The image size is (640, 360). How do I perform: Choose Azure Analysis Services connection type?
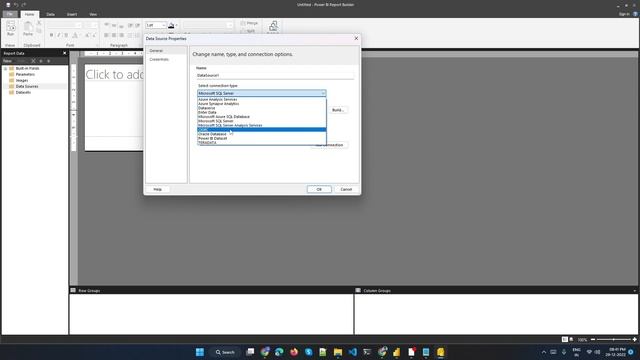[x=262, y=100]
